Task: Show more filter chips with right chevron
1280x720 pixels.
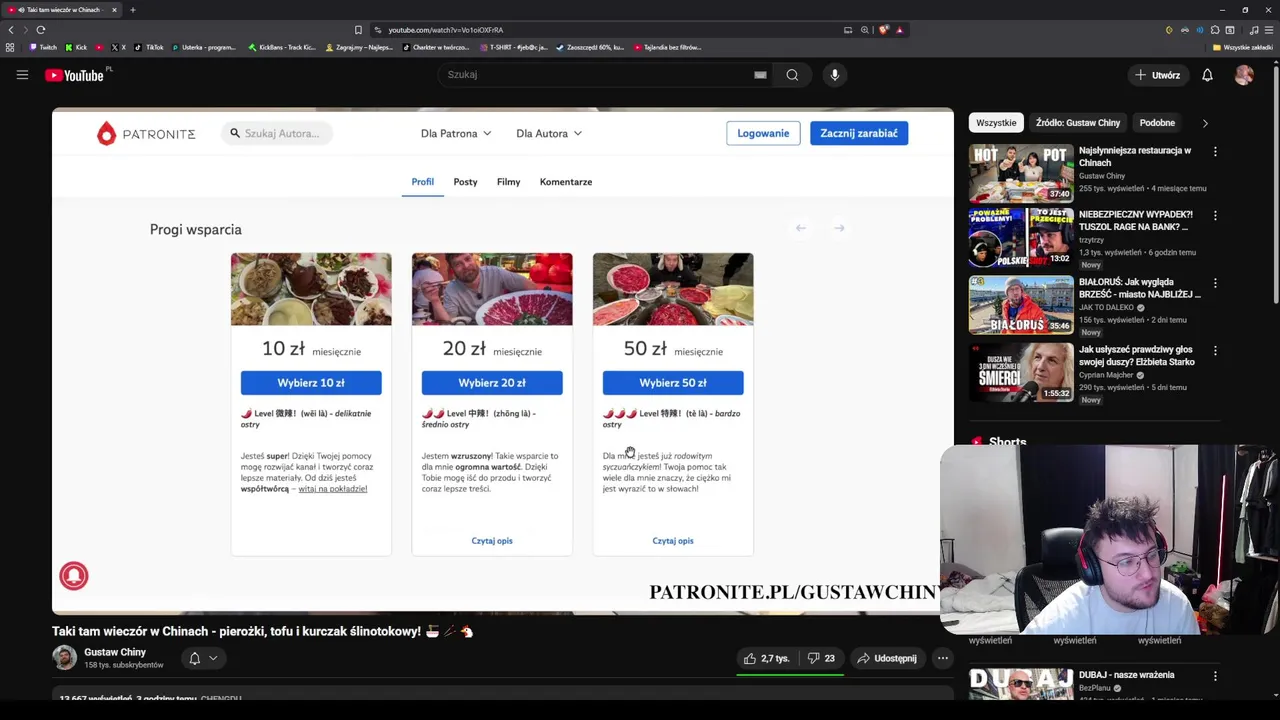Action: pos(1205,123)
